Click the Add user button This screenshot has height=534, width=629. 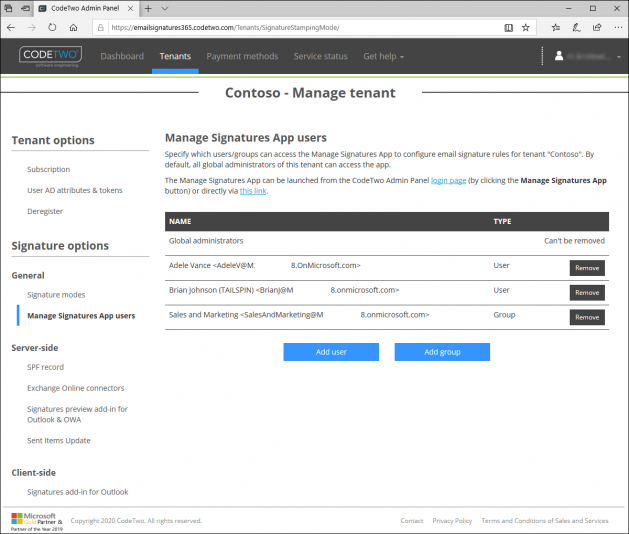[331, 352]
